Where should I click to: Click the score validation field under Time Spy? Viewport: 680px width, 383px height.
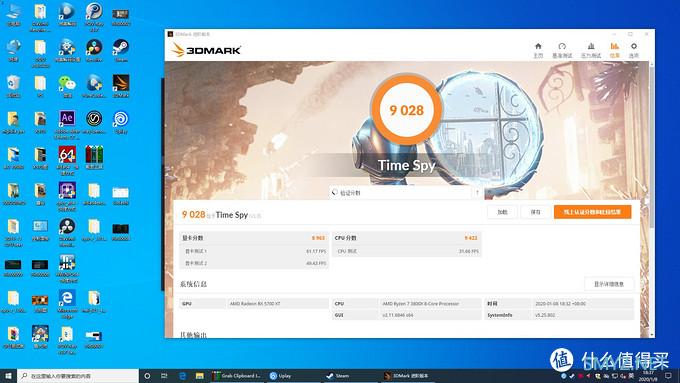coord(400,193)
